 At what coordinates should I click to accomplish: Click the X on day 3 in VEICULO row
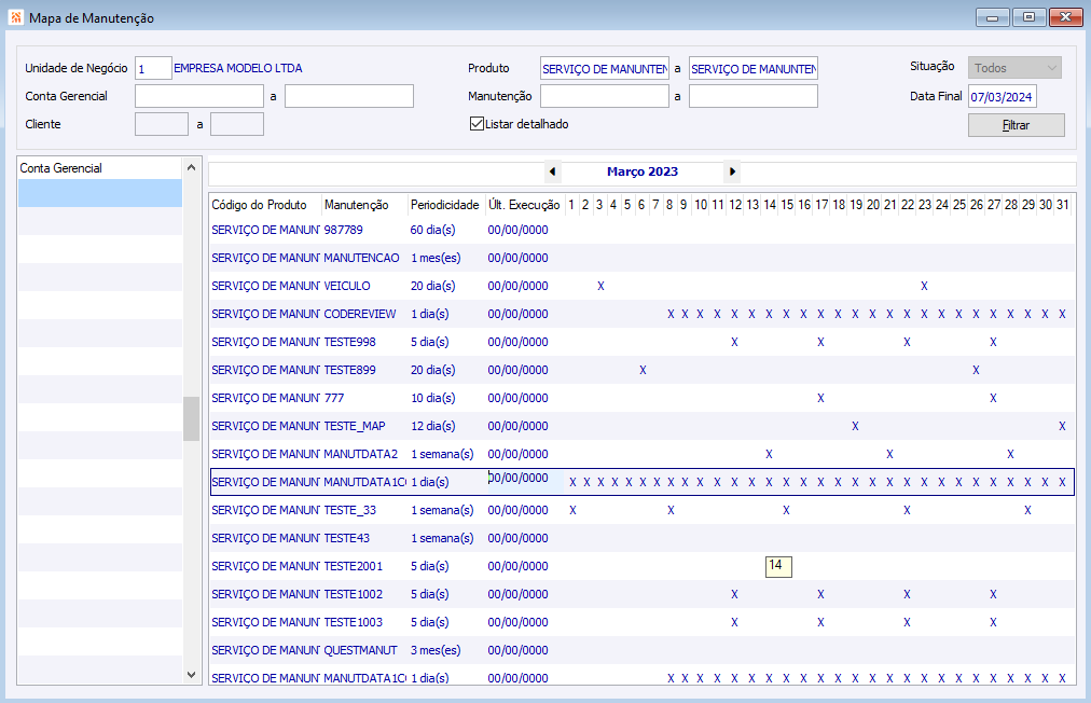600,286
